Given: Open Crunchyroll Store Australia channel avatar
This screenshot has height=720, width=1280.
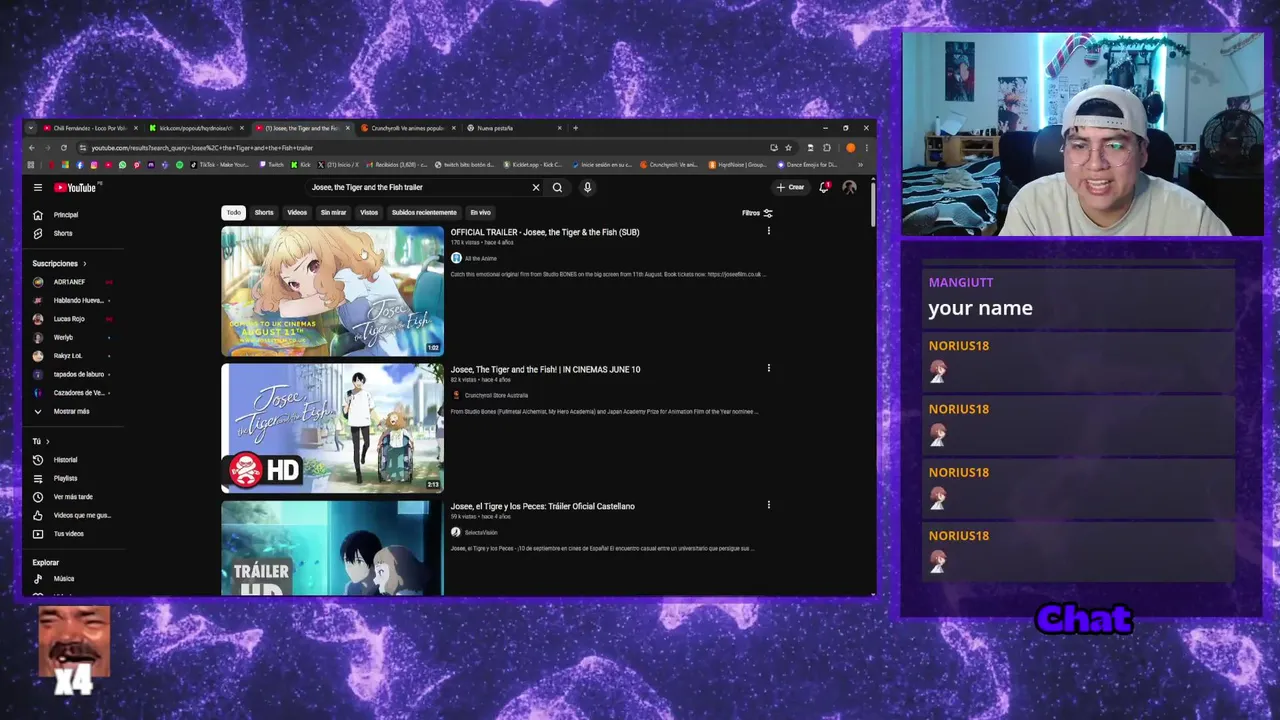Looking at the screenshot, I should (x=456, y=395).
